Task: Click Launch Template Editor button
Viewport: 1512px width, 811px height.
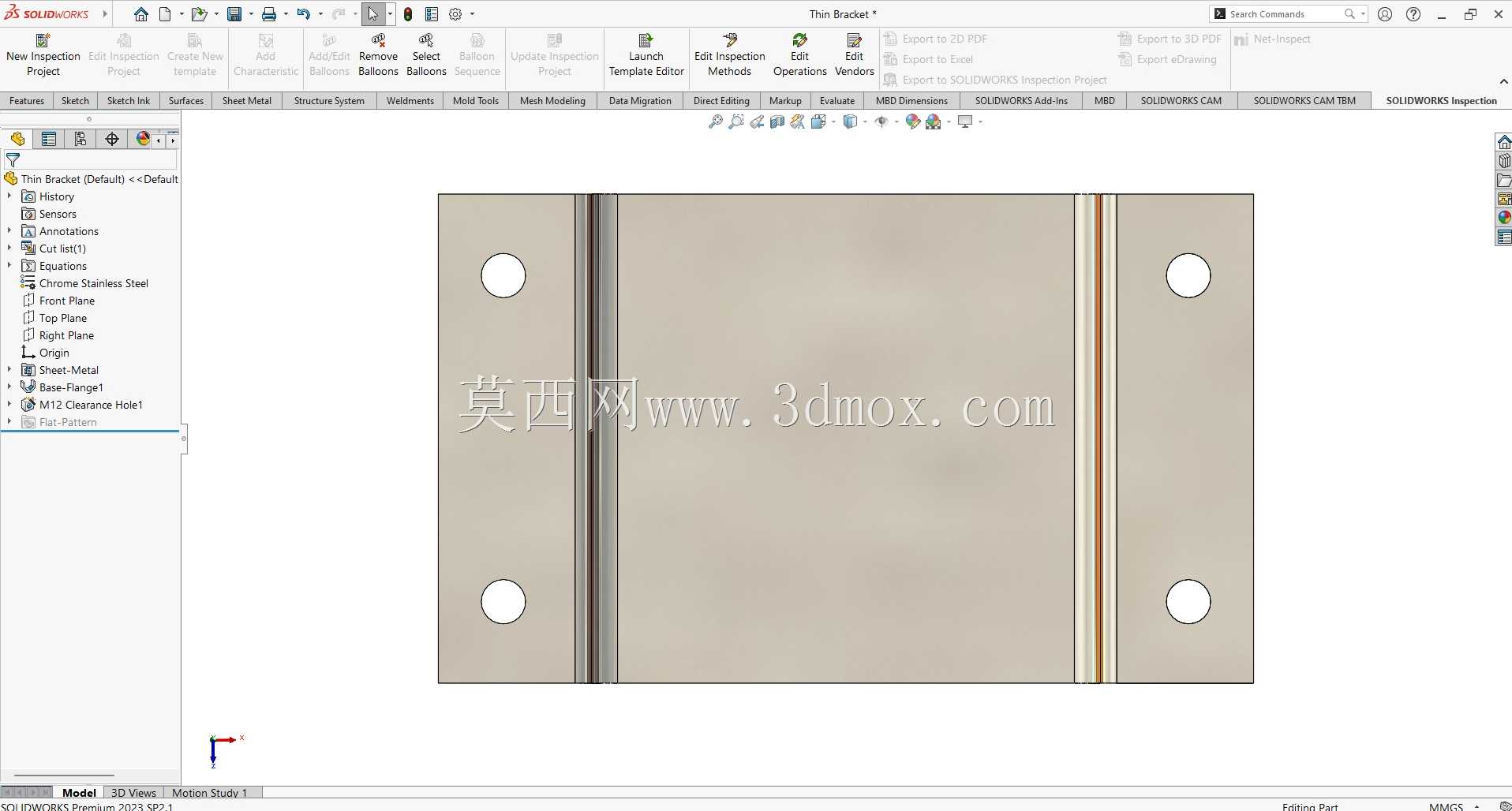Action: [646, 55]
